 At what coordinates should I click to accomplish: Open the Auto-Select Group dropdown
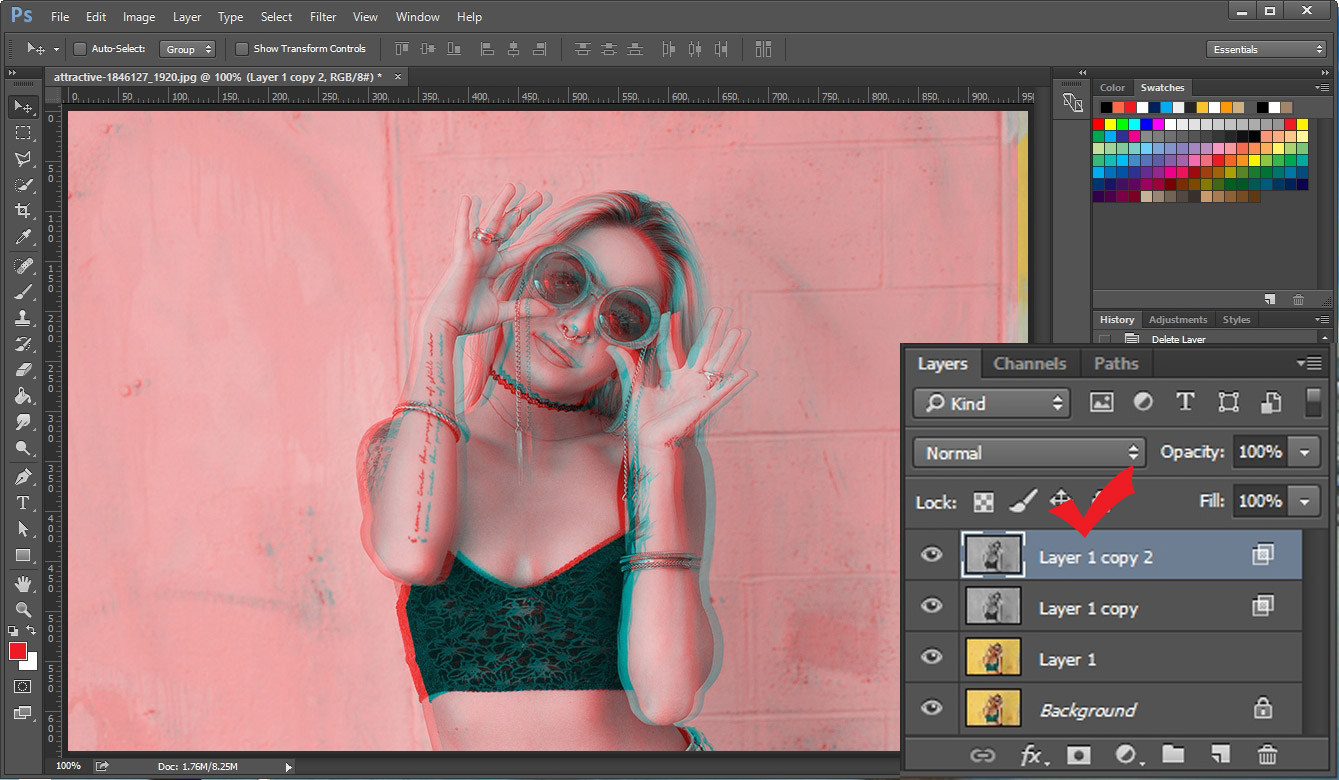[187, 49]
